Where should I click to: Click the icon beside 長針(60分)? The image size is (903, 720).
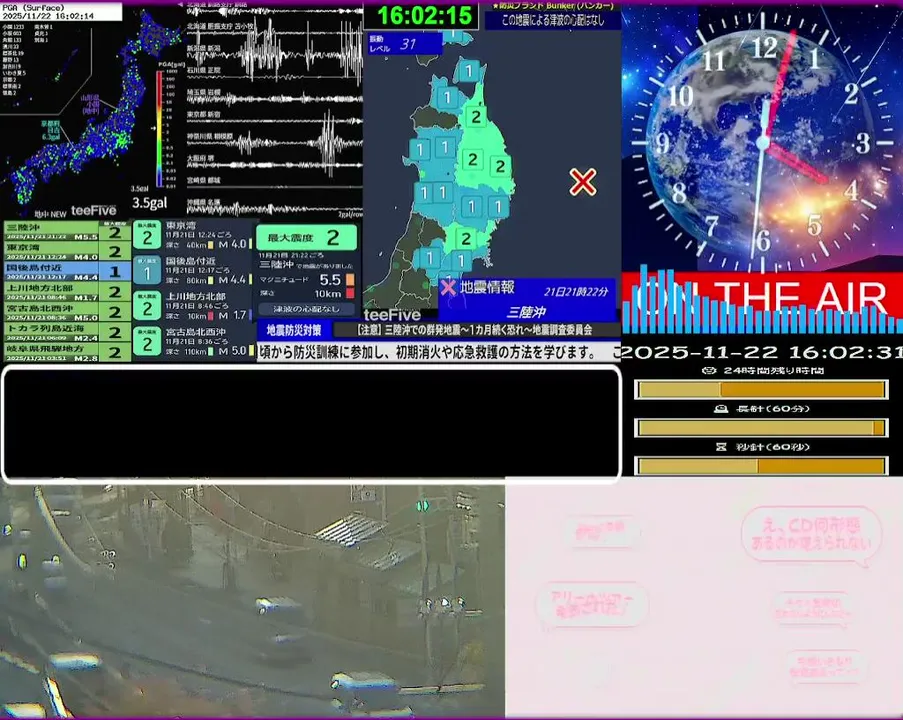click(x=721, y=409)
